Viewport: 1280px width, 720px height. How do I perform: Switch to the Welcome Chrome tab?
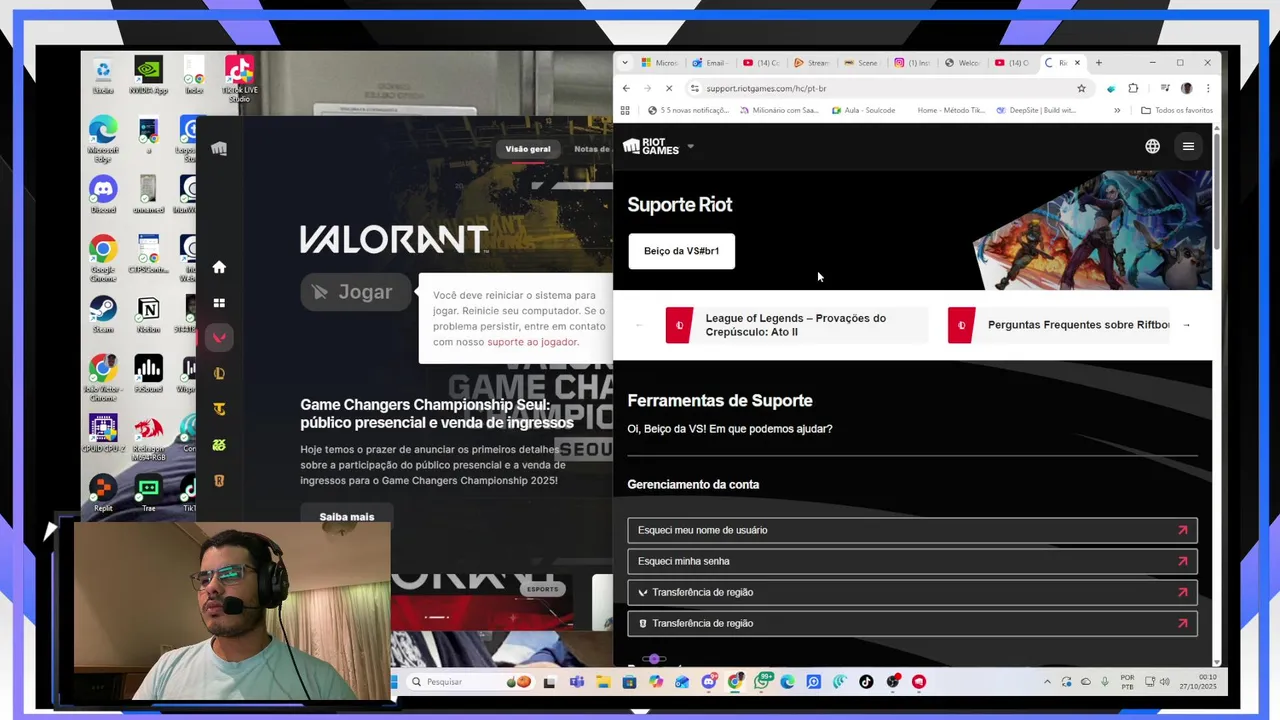(962, 63)
